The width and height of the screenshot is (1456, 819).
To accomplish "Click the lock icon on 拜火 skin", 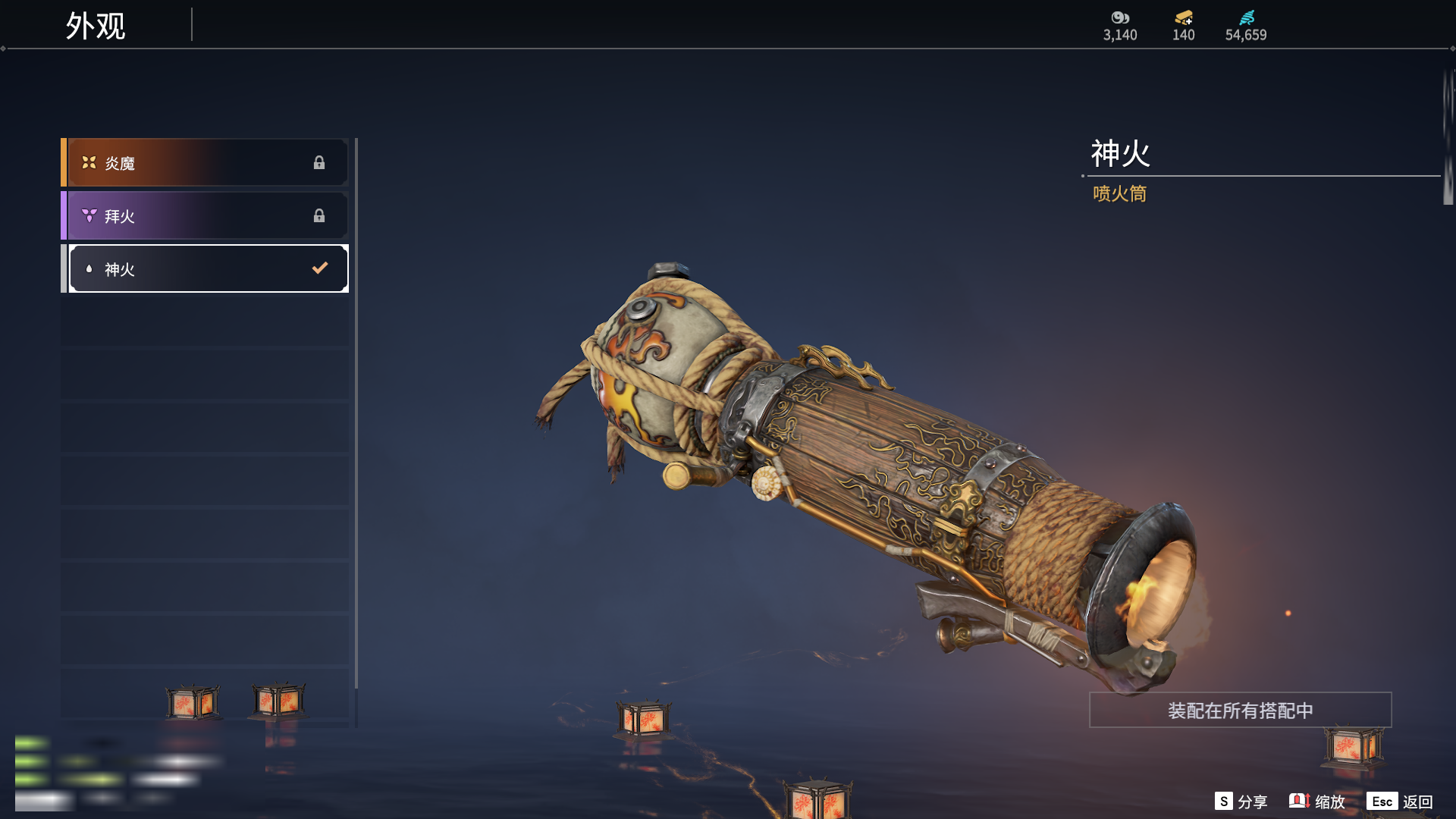I will click(x=319, y=215).
